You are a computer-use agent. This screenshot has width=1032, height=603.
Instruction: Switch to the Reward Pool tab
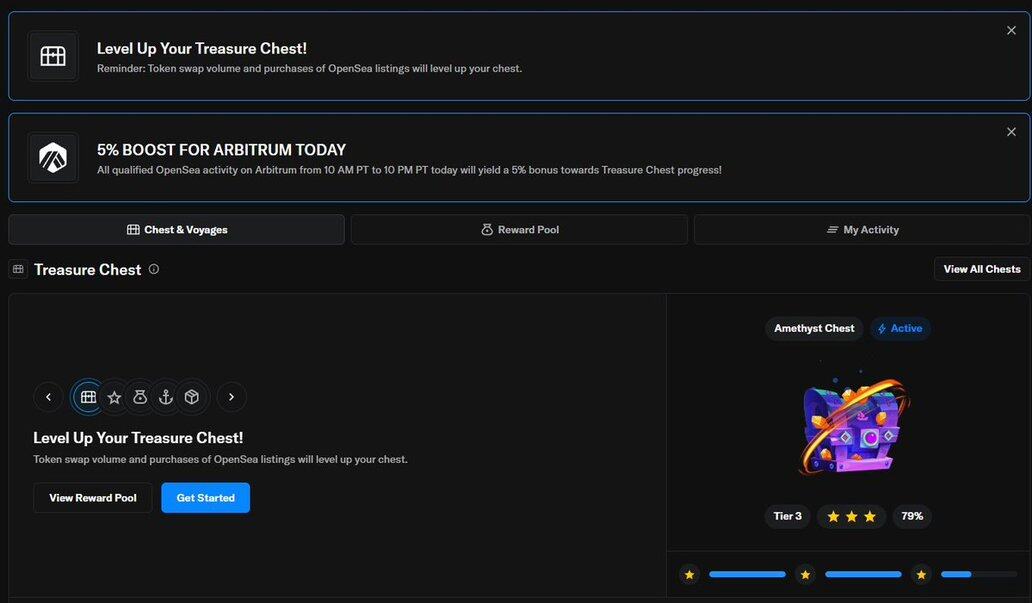(x=519, y=230)
